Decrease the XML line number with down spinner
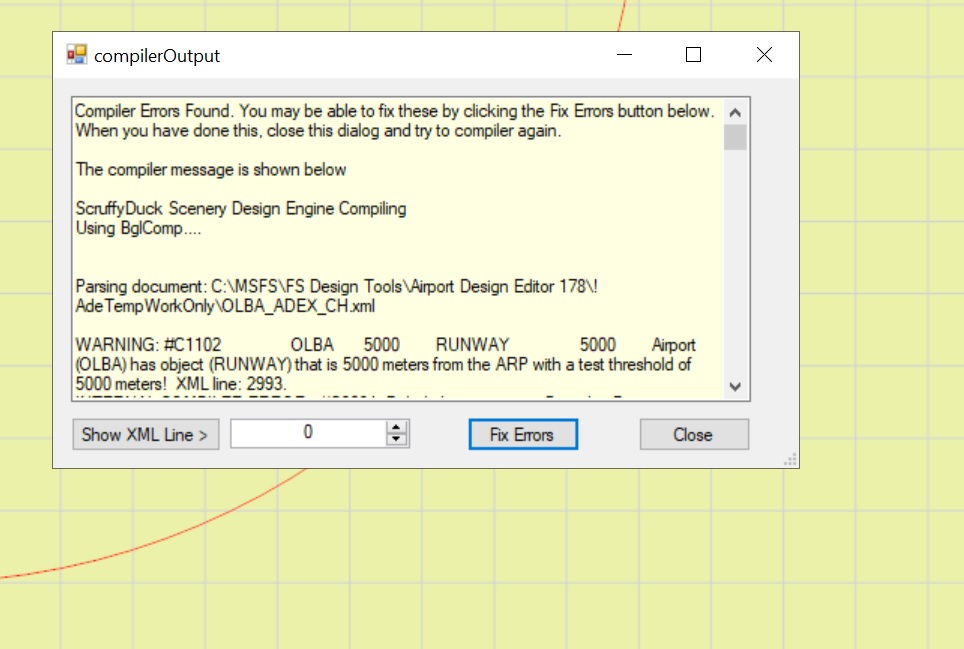 coord(398,440)
